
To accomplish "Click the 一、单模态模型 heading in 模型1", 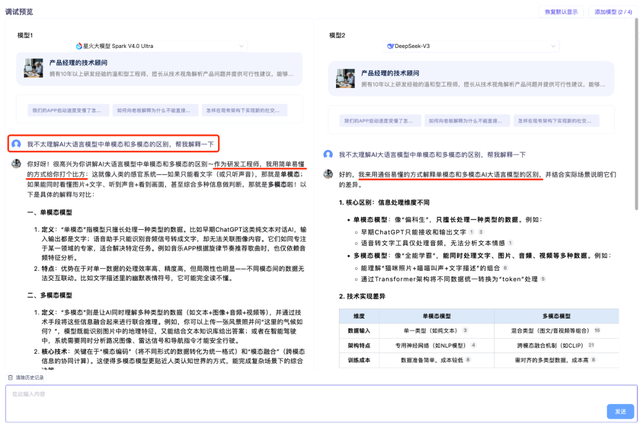I will (49, 212).
